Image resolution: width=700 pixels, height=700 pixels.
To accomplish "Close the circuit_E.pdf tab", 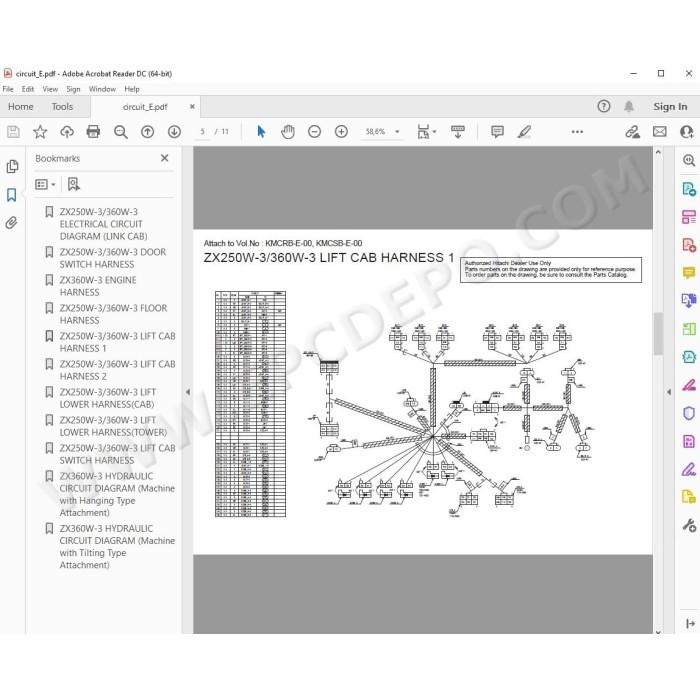I will pyautogui.click(x=192, y=107).
